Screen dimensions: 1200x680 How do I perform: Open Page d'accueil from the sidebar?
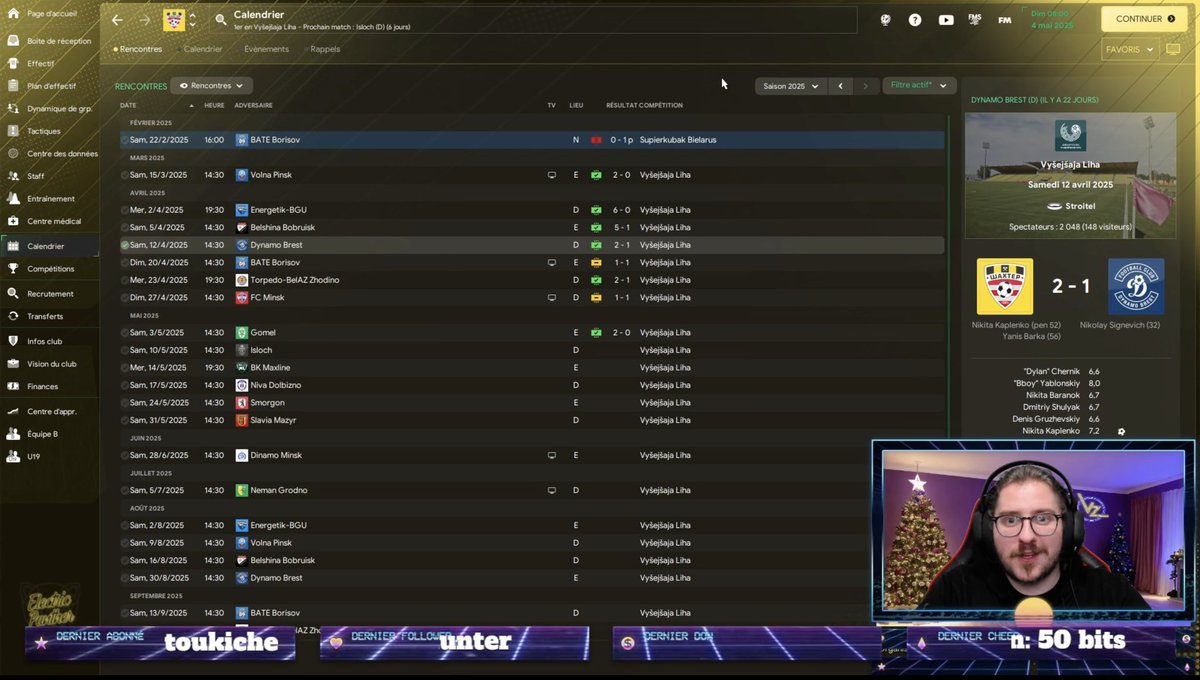[x=50, y=14]
